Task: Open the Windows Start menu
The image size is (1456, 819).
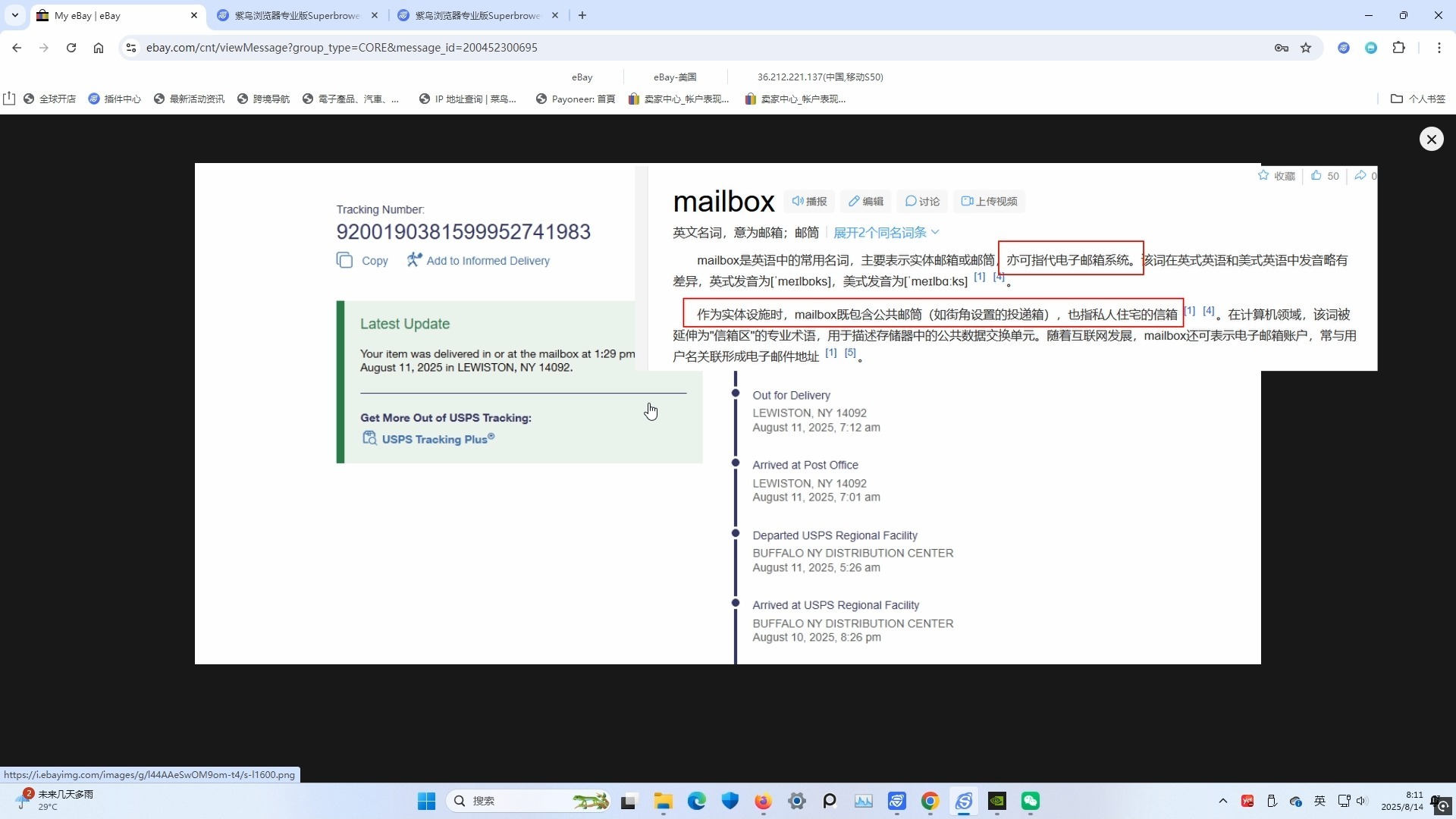Action: click(426, 801)
